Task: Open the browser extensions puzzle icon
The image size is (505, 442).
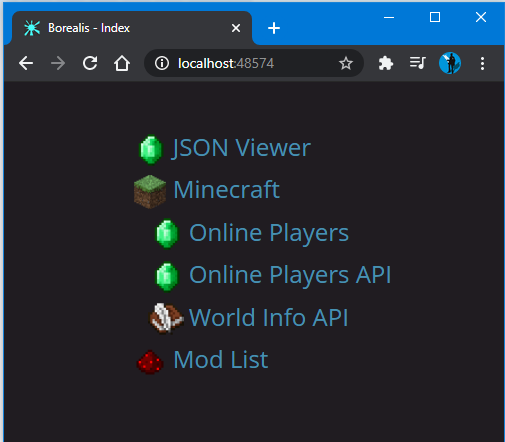Action: tap(386, 63)
